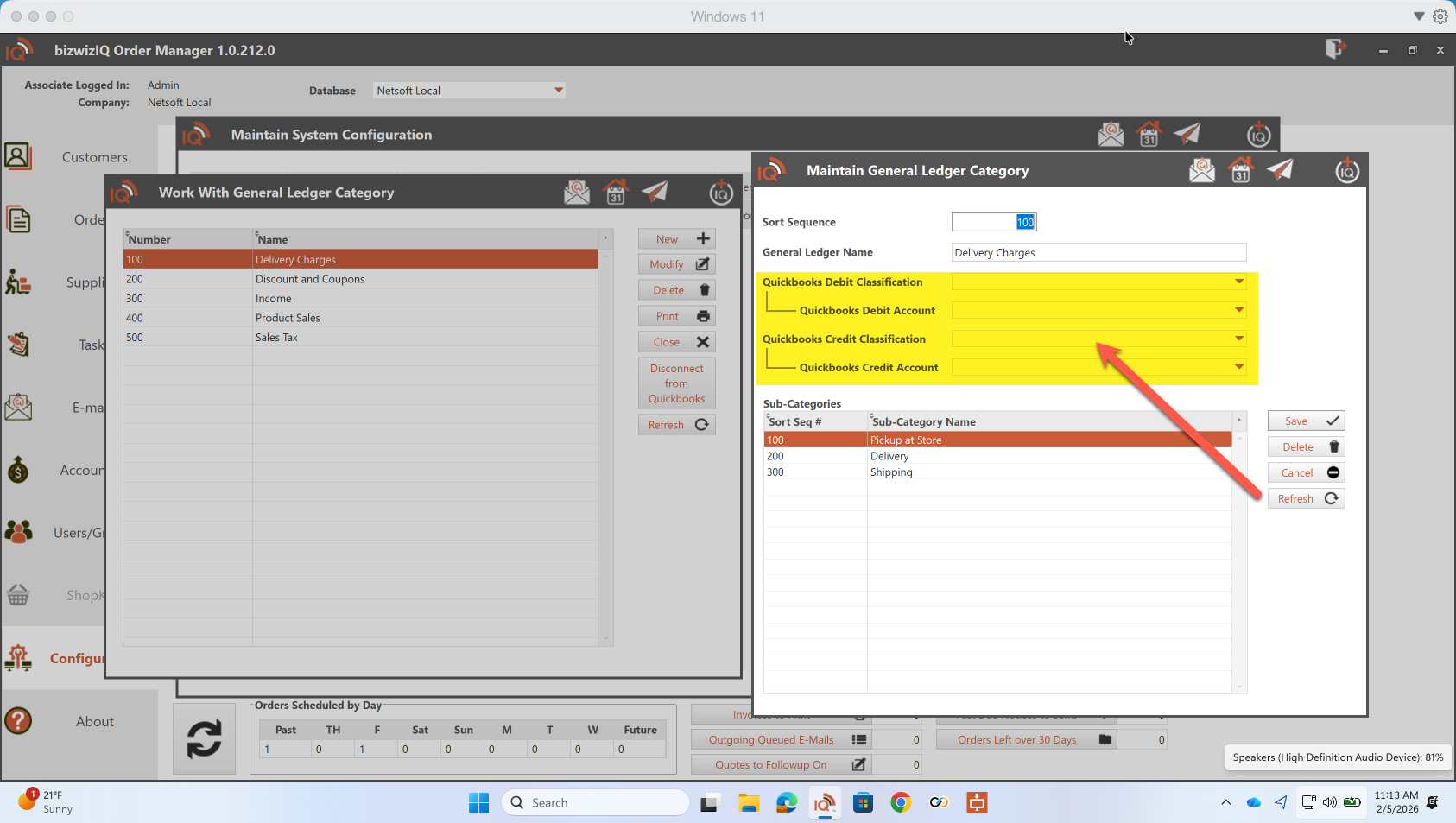The height and width of the screenshot is (823, 1456).
Task: Click the General Ledger Name field
Action: [1098, 253]
